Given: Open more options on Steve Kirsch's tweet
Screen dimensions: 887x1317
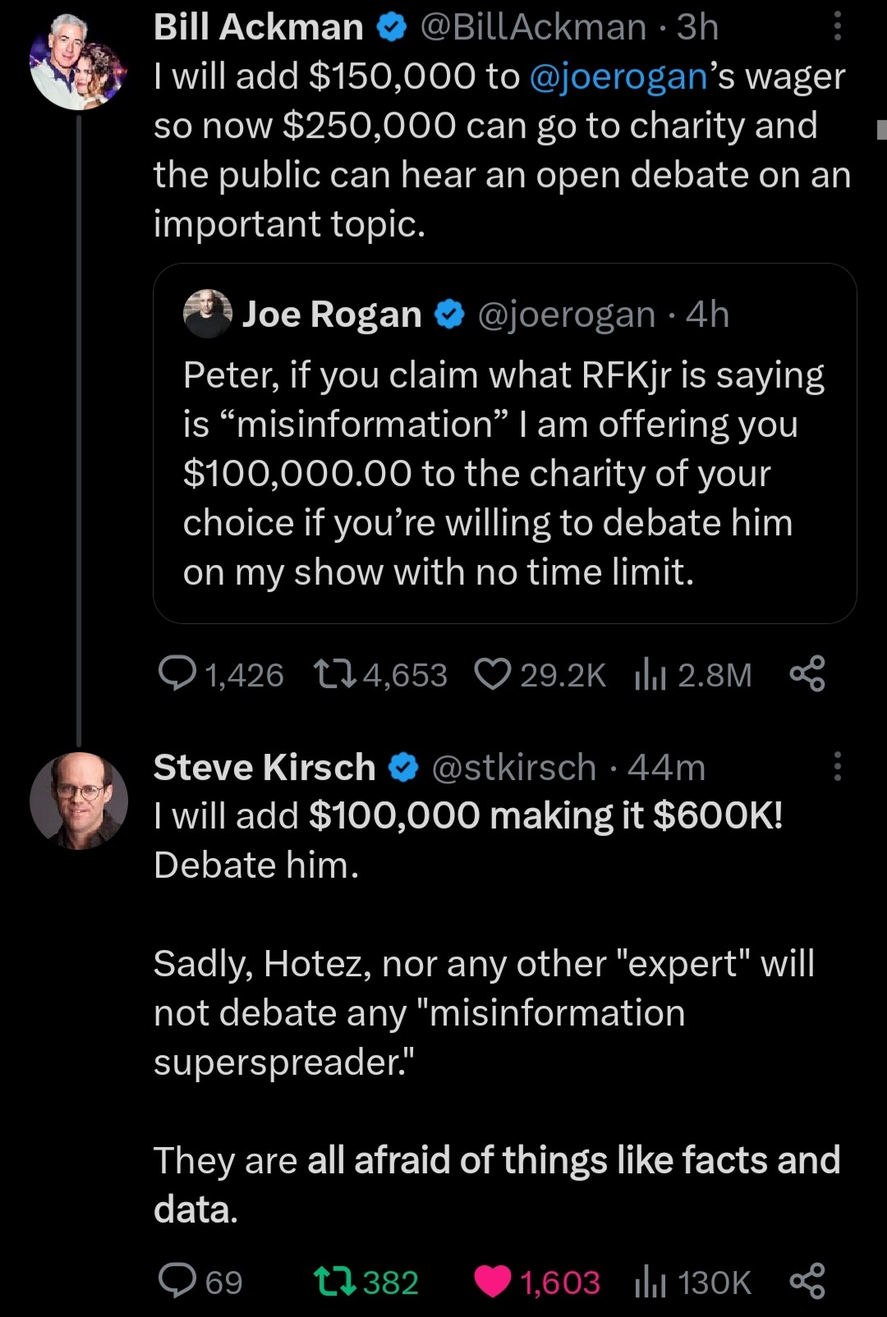Looking at the screenshot, I should coord(837,768).
